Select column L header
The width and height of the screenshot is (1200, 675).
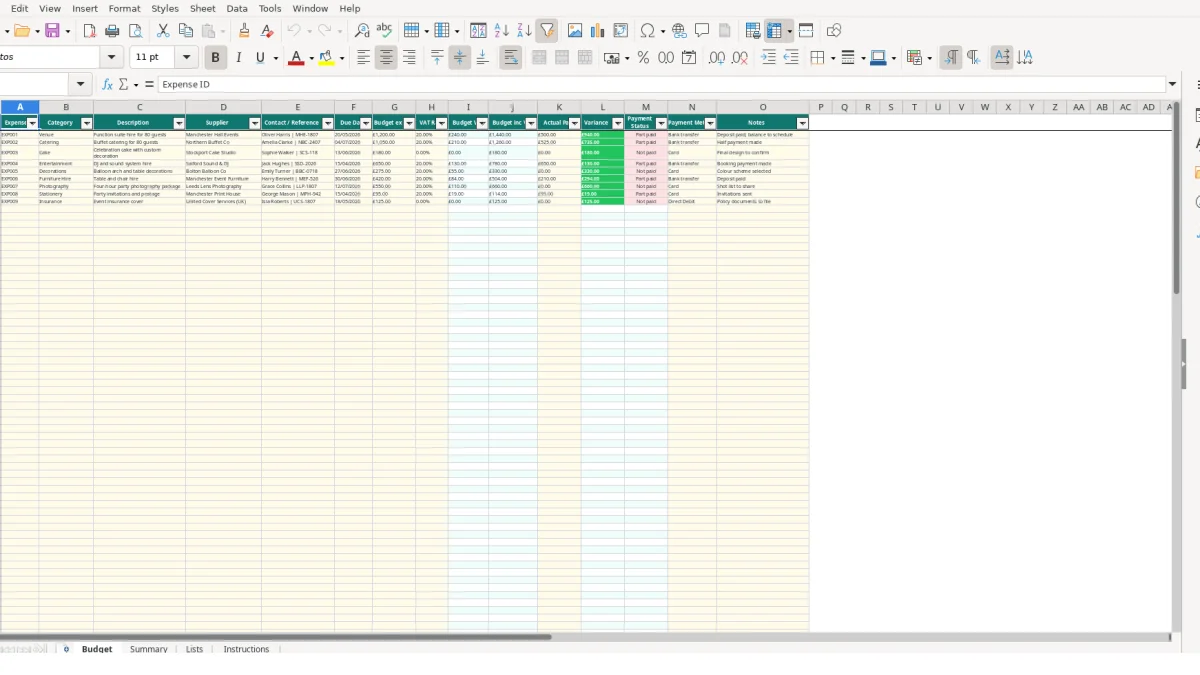tap(602, 107)
